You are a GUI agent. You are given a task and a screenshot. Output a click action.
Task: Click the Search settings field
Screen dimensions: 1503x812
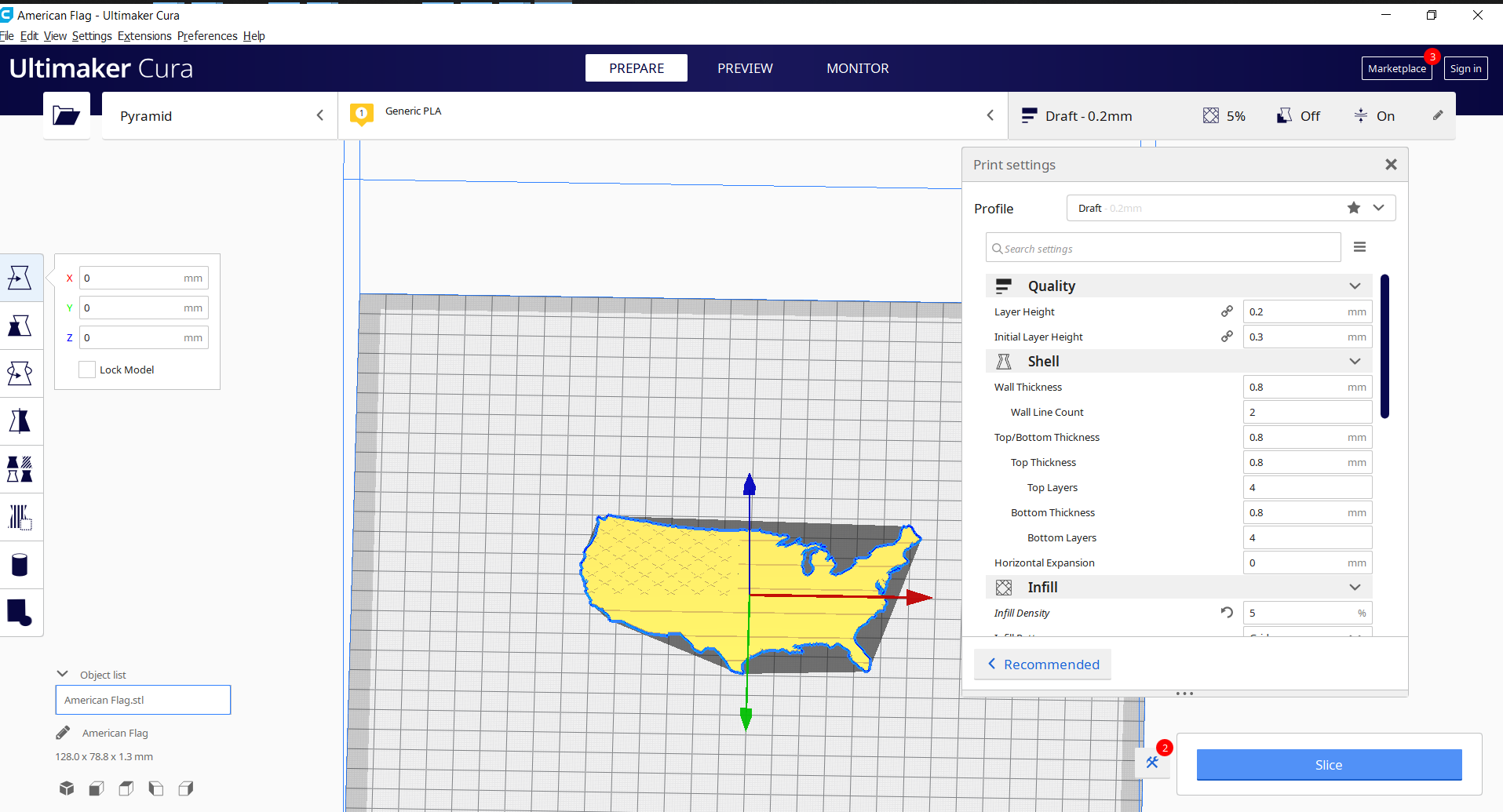point(1163,248)
